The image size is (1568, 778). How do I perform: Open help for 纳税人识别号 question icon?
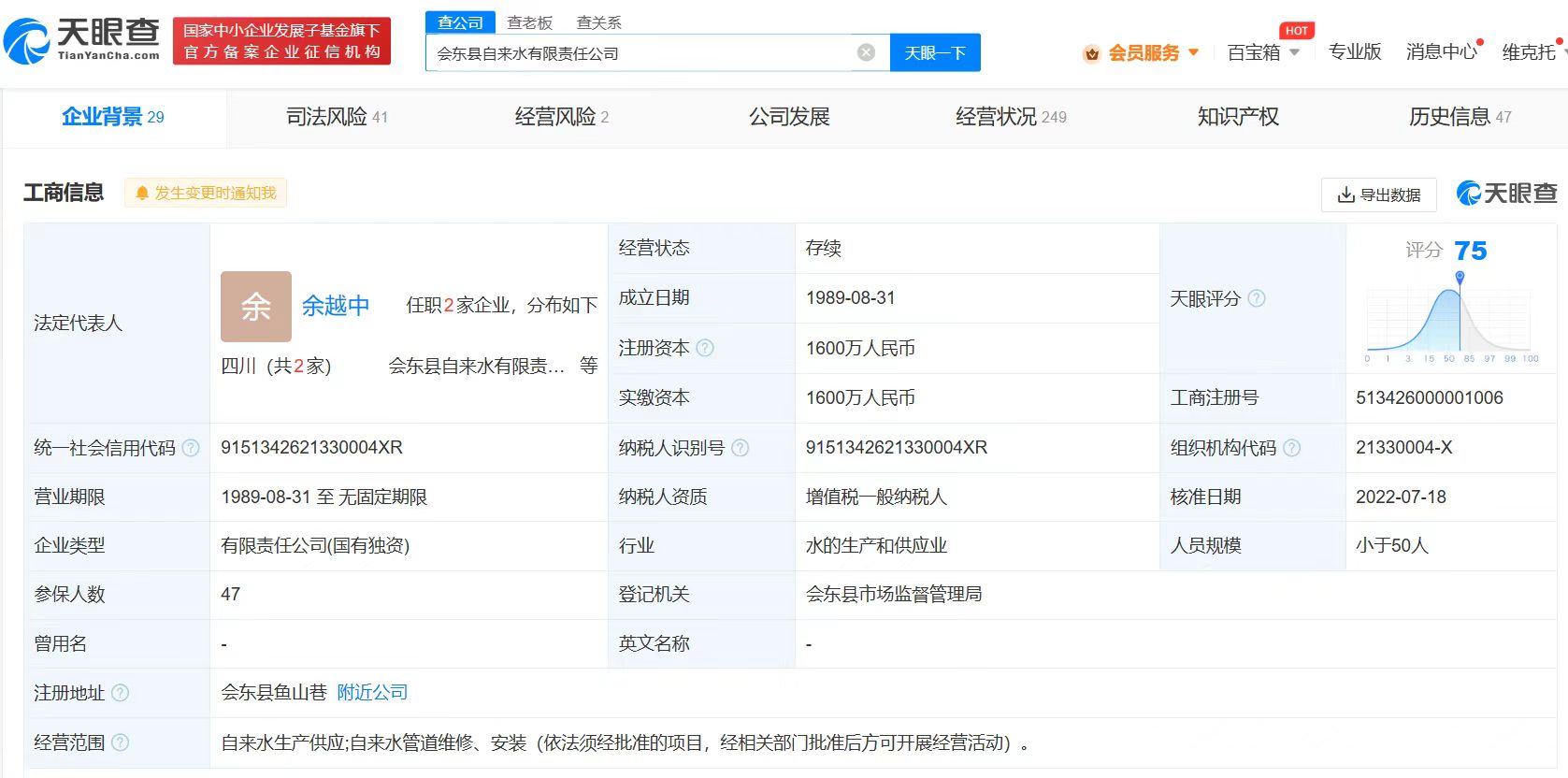point(740,448)
